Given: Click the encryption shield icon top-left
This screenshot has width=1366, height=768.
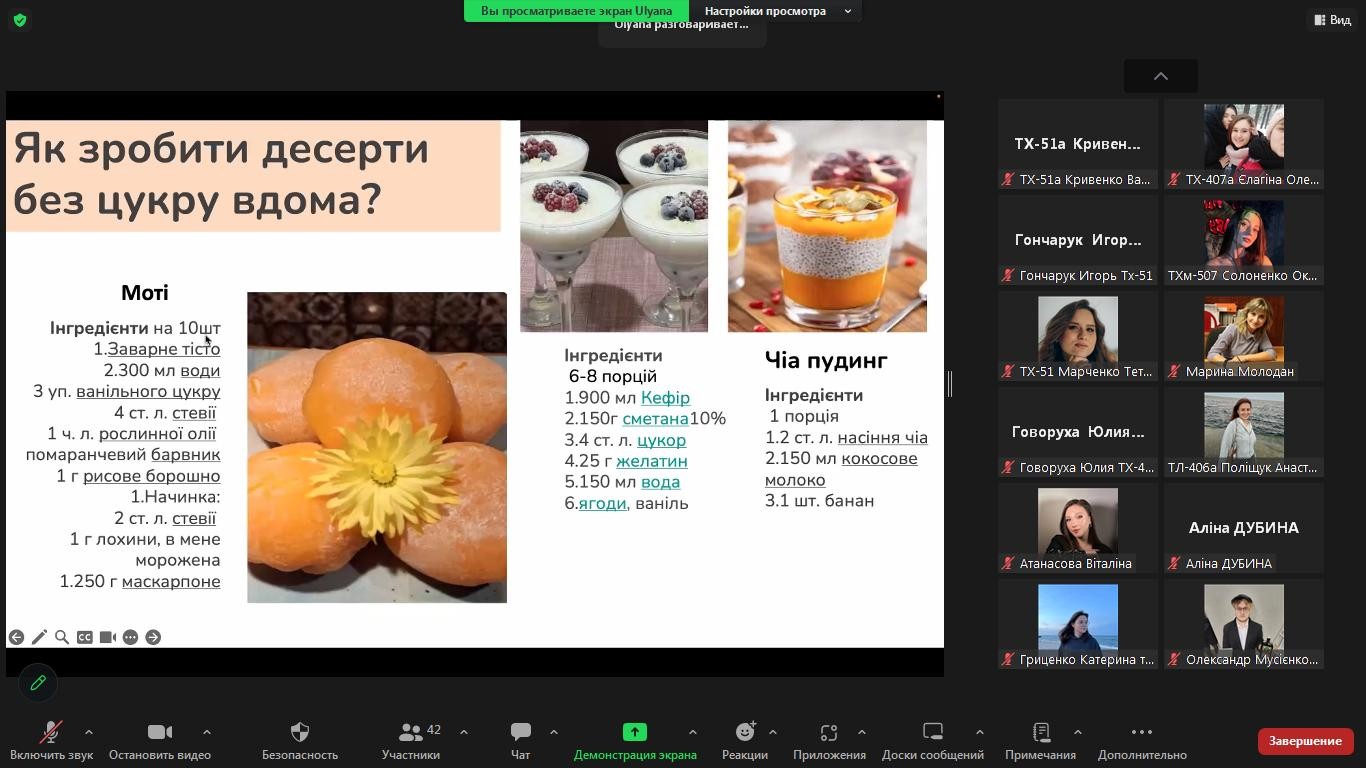Looking at the screenshot, I should point(20,20).
